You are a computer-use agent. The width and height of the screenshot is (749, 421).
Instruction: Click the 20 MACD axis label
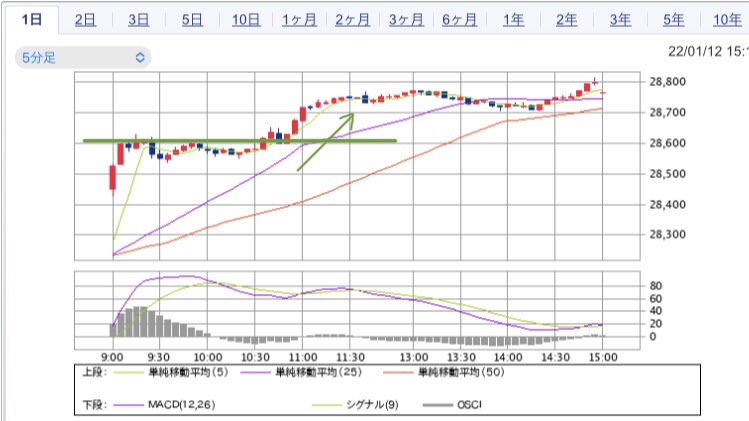coord(655,324)
